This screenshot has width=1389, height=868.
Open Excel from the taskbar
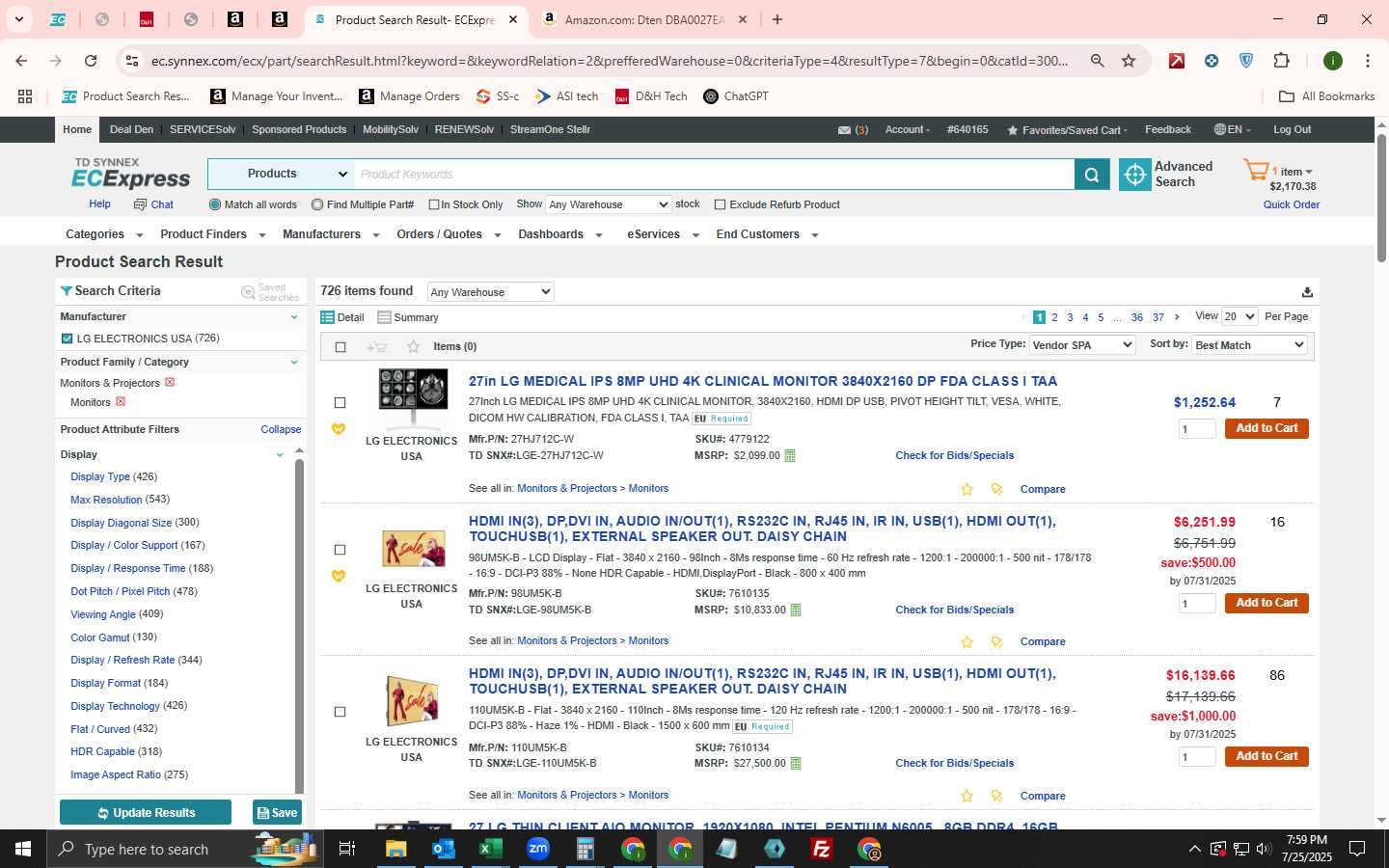coord(490,849)
